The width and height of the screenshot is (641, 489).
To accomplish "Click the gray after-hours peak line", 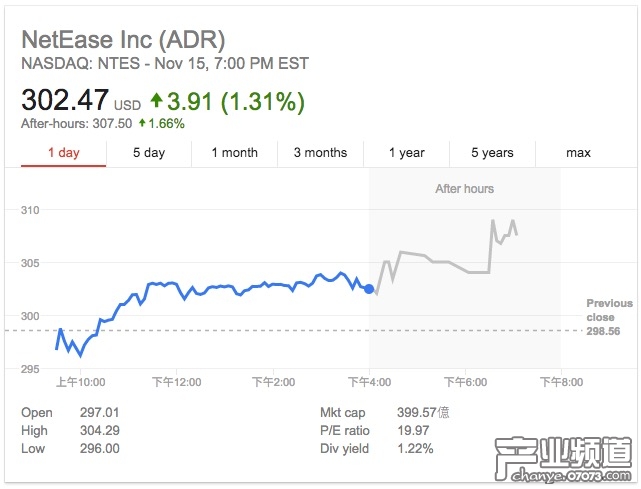I will point(493,222).
